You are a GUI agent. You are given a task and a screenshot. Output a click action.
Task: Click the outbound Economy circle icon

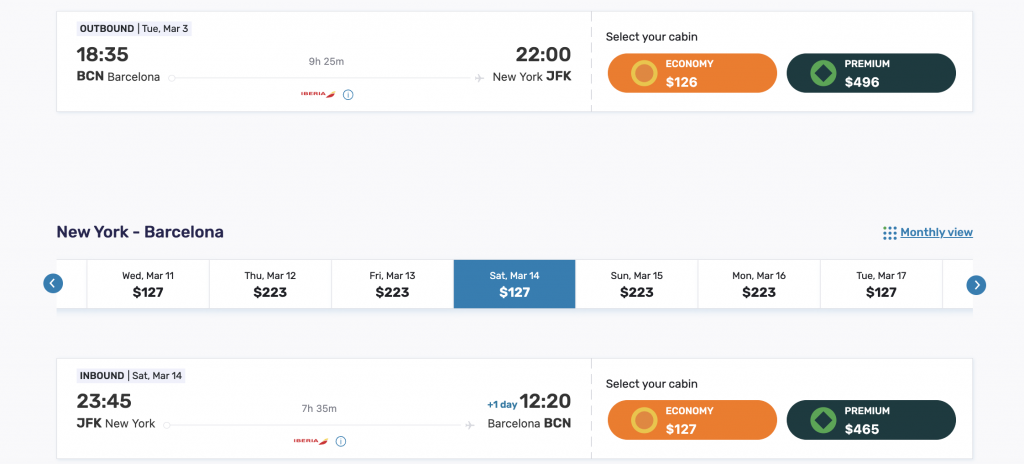(643, 73)
